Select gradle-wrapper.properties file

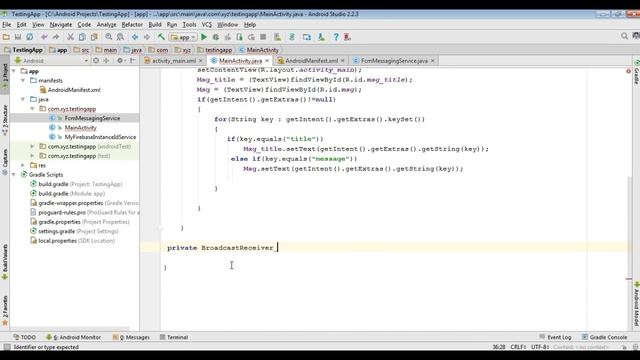pyautogui.click(x=85, y=203)
